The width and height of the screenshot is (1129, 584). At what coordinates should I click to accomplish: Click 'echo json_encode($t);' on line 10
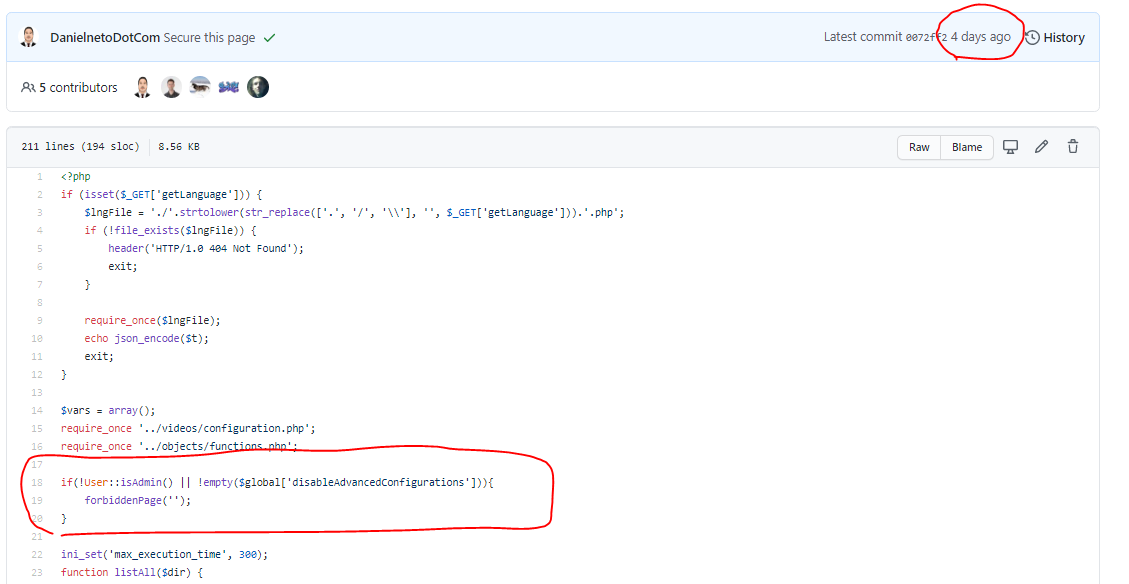click(146, 338)
